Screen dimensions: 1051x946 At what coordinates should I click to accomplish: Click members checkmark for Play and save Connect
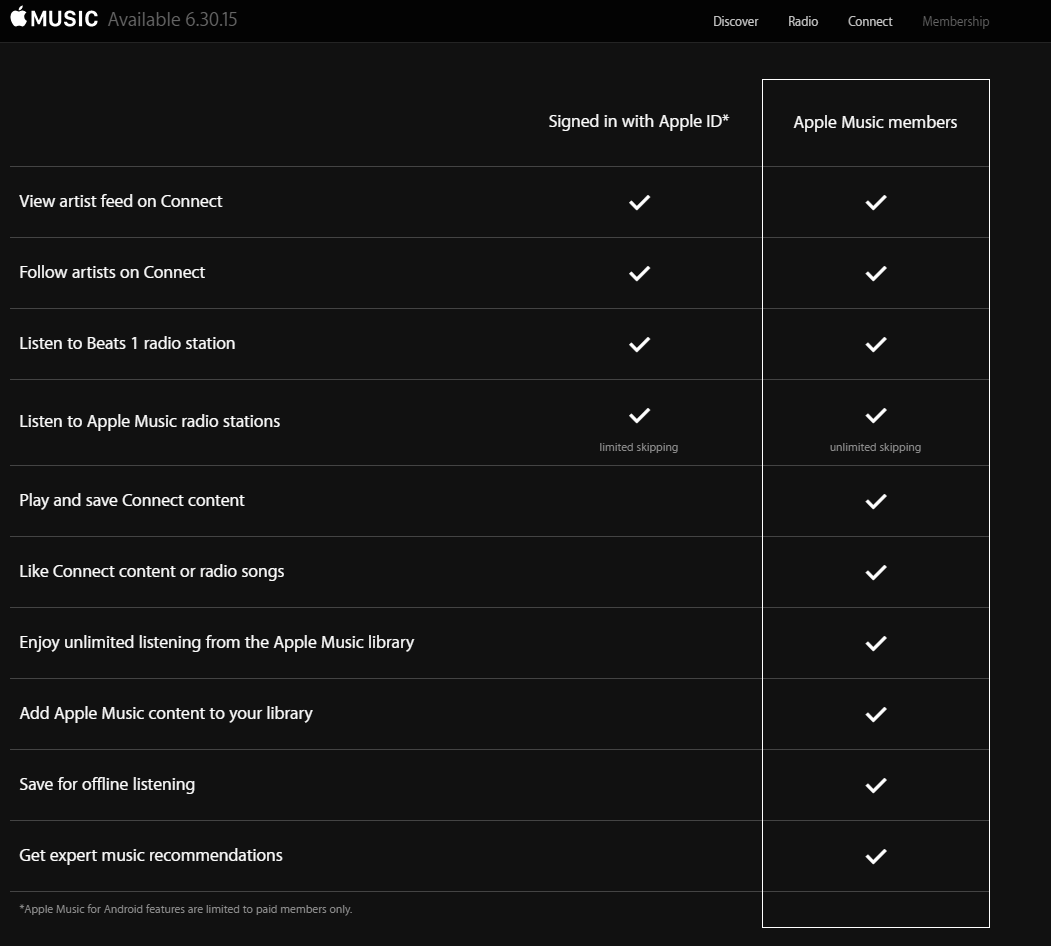[876, 501]
